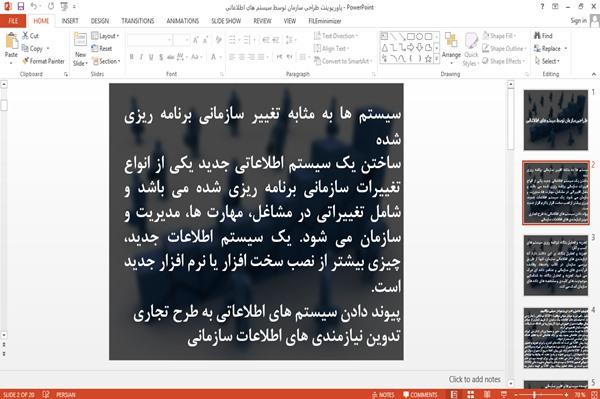The image size is (600, 399).
Task: Open FILEminimizer tab
Action: point(325,21)
